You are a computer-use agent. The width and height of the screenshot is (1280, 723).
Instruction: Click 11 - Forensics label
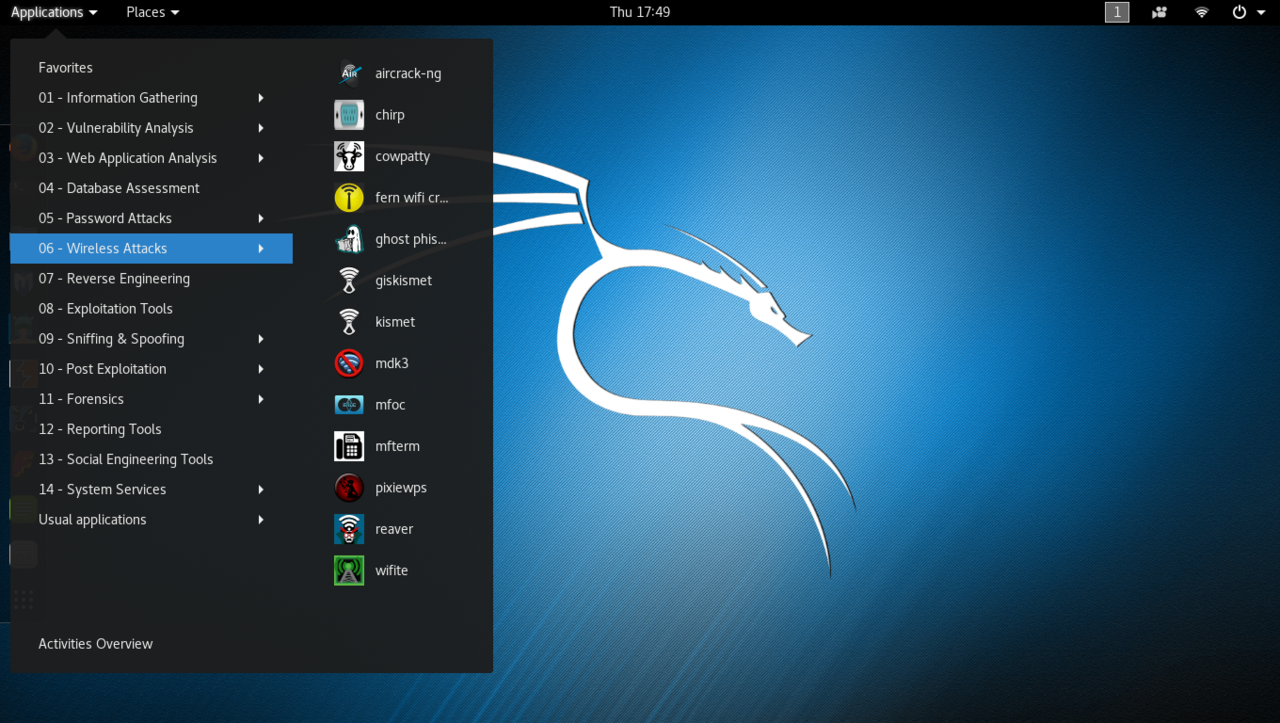click(x=81, y=399)
